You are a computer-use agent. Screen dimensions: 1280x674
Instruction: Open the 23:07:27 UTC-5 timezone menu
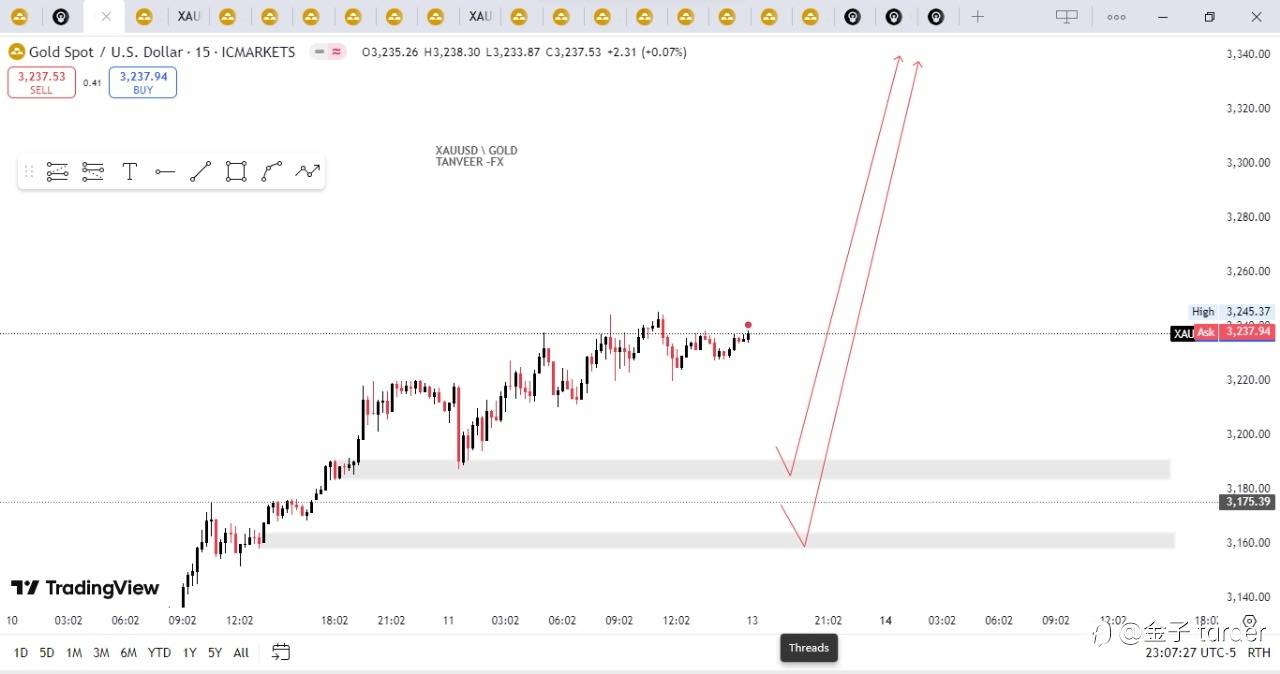(x=1190, y=653)
